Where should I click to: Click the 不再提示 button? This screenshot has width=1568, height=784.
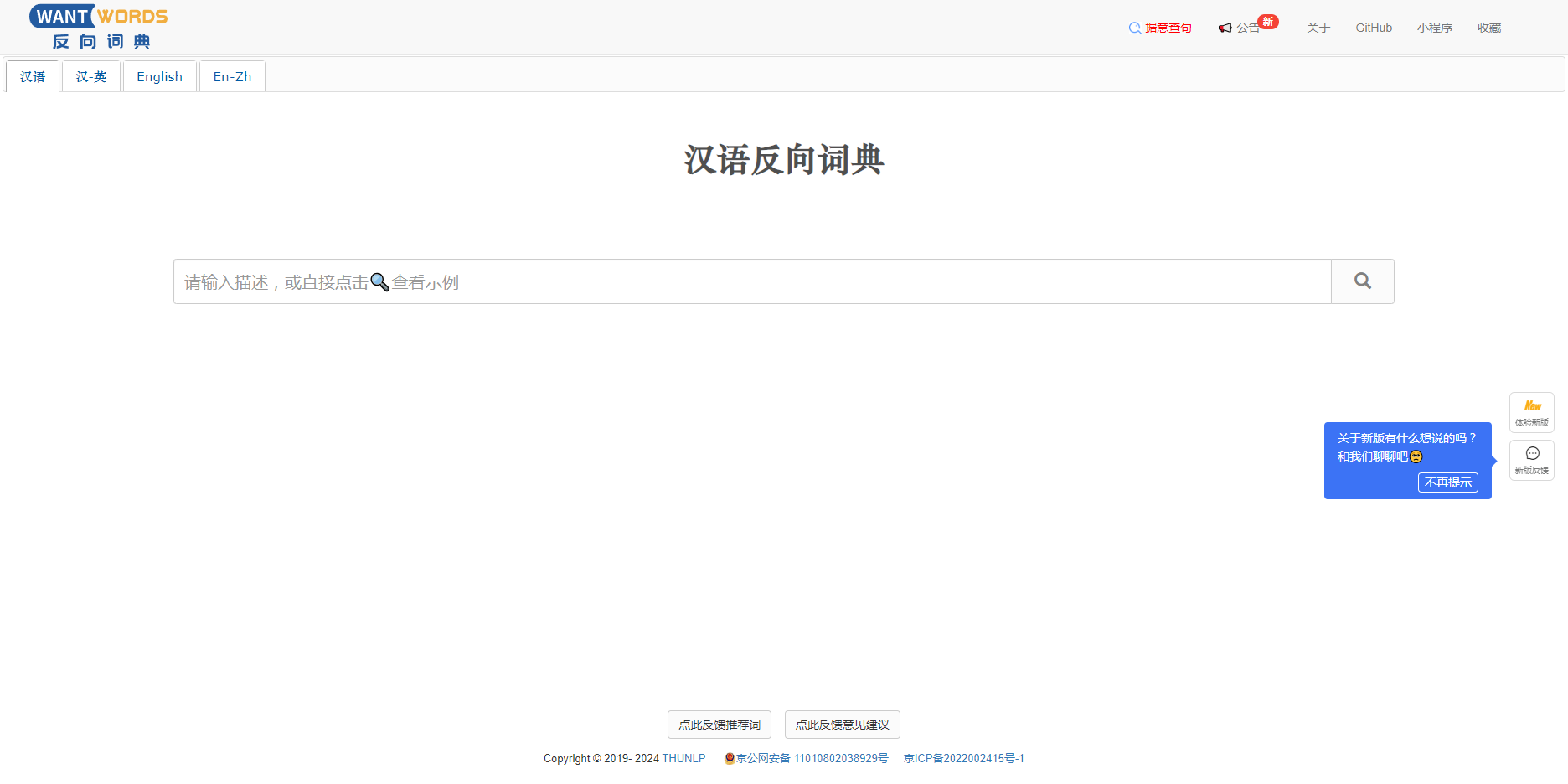click(1448, 482)
